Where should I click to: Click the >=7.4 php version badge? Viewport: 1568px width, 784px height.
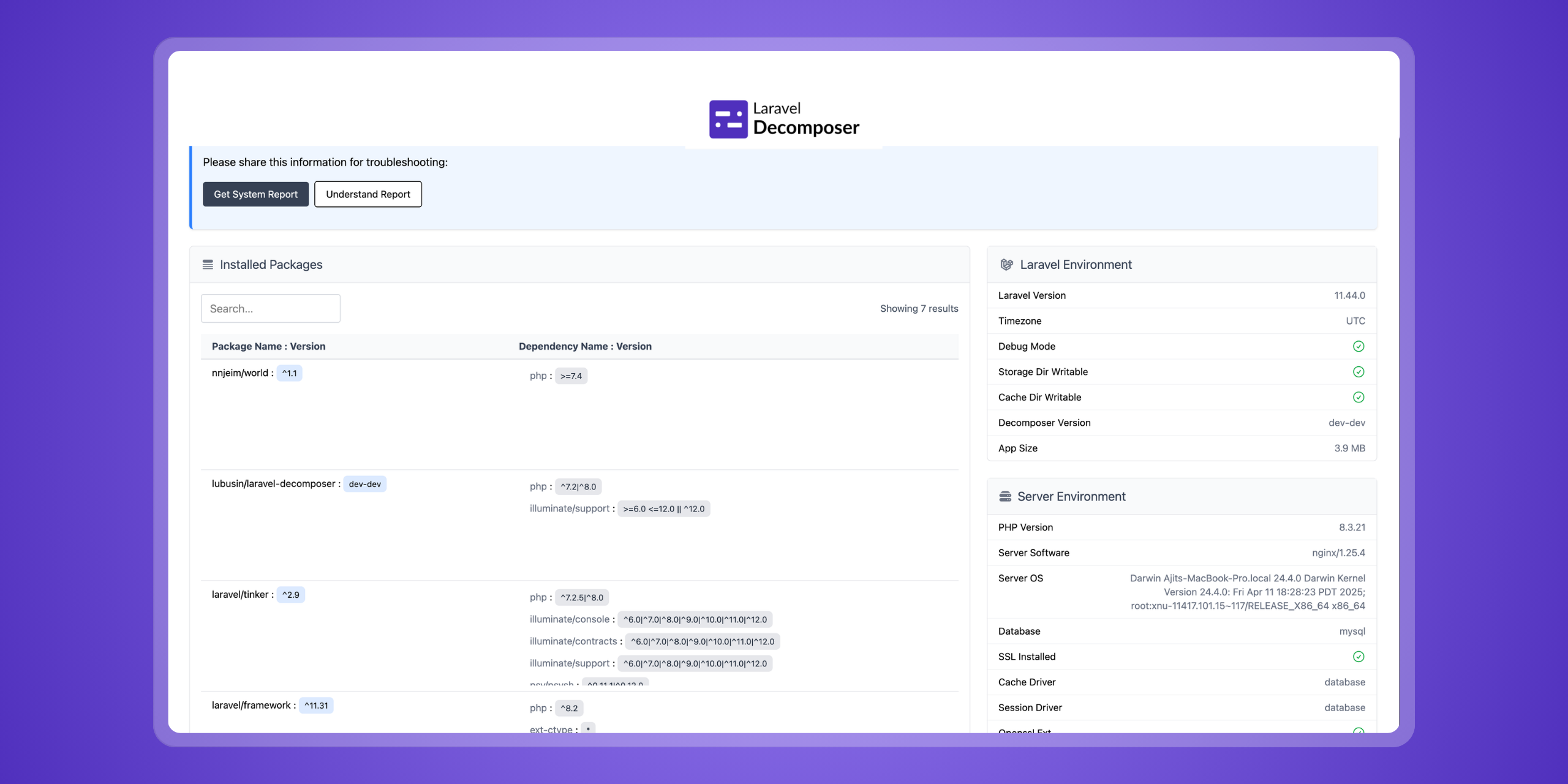[571, 376]
